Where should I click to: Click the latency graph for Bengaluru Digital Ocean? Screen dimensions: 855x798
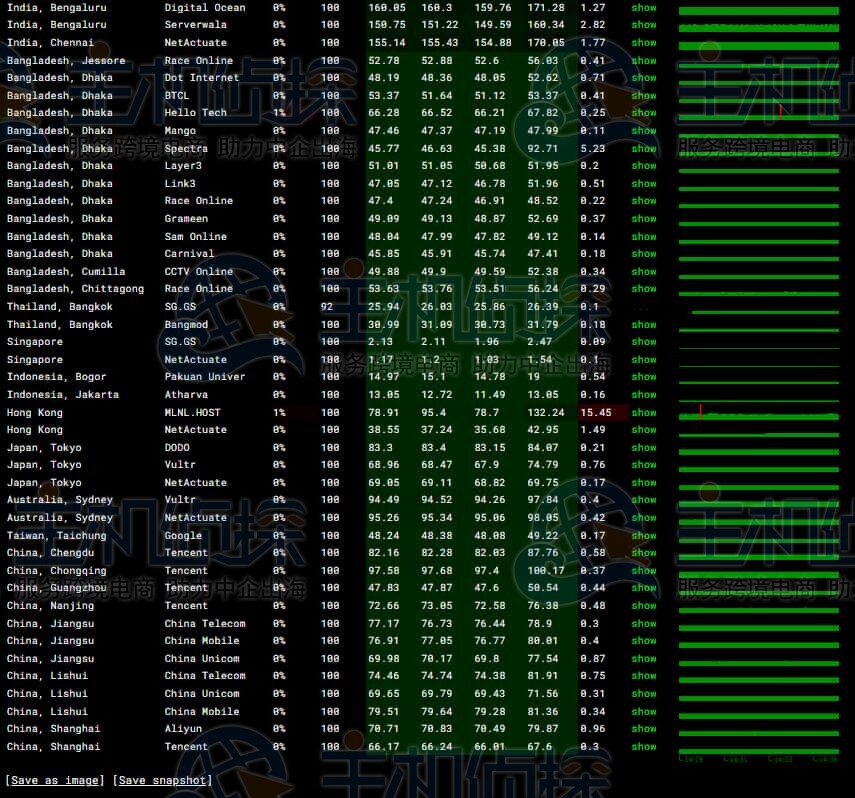(x=758, y=9)
